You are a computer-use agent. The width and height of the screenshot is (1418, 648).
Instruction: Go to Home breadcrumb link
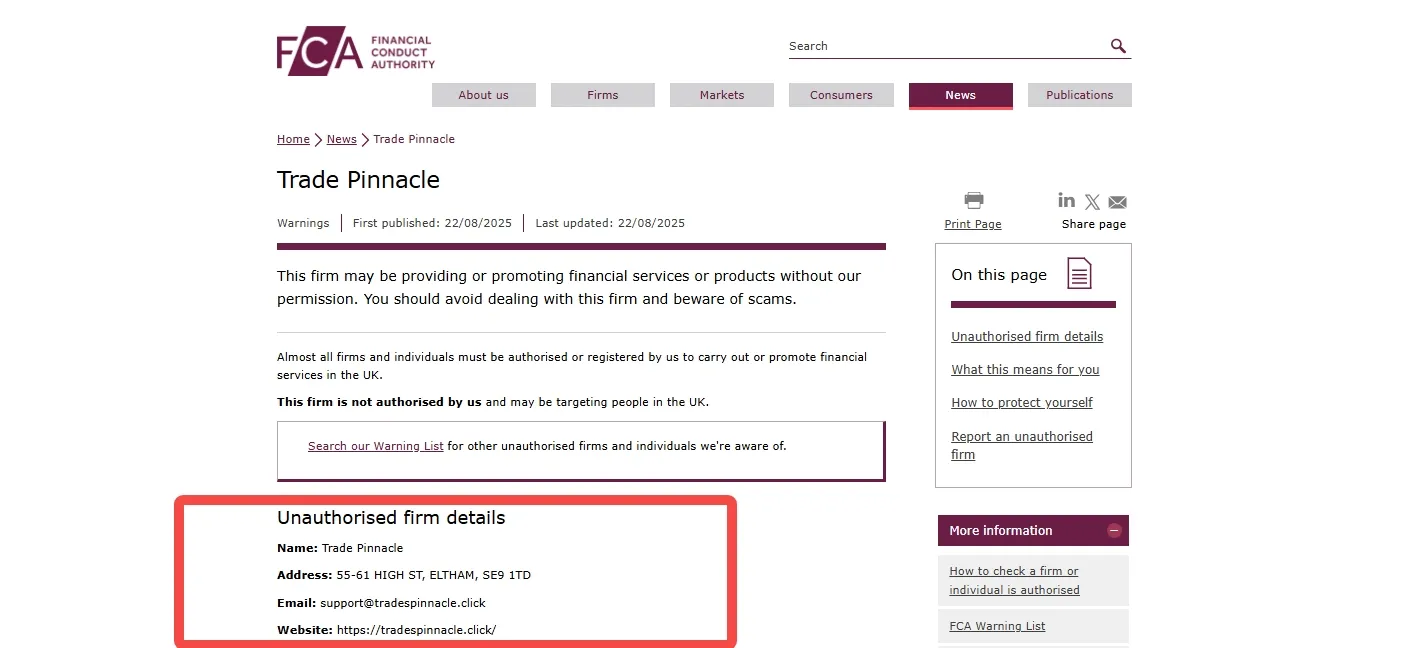tap(293, 139)
